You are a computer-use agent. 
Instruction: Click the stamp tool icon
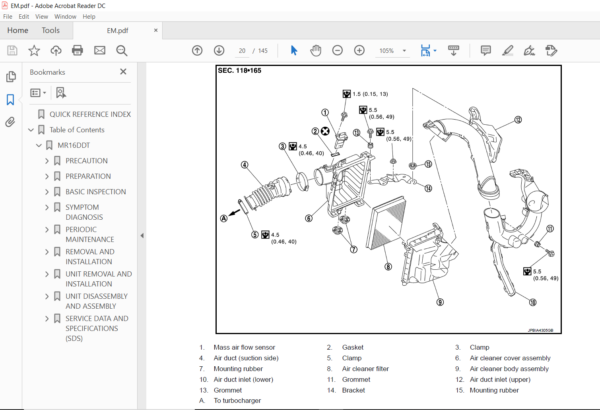click(551, 51)
